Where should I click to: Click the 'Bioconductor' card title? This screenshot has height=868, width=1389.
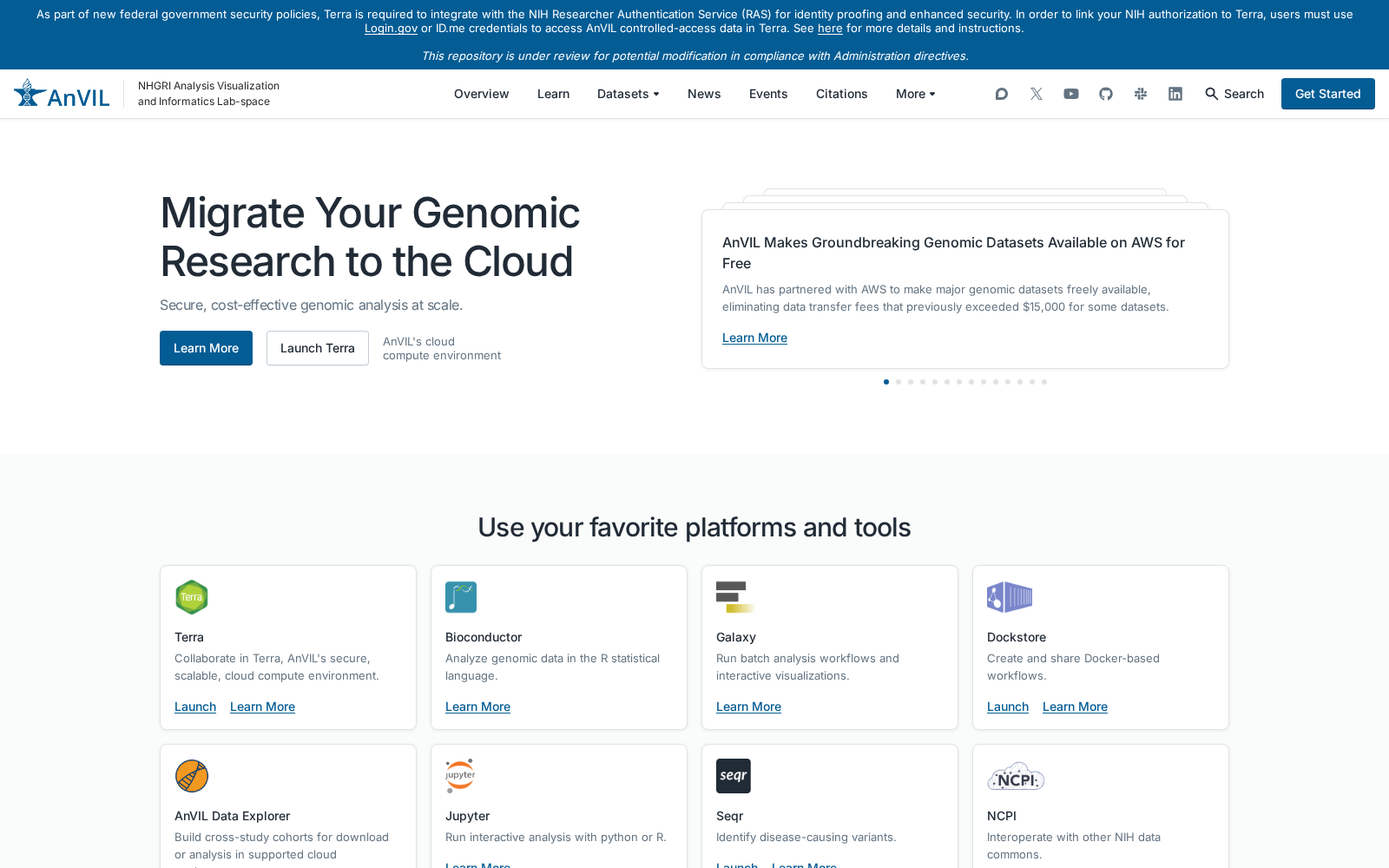pyautogui.click(x=484, y=637)
